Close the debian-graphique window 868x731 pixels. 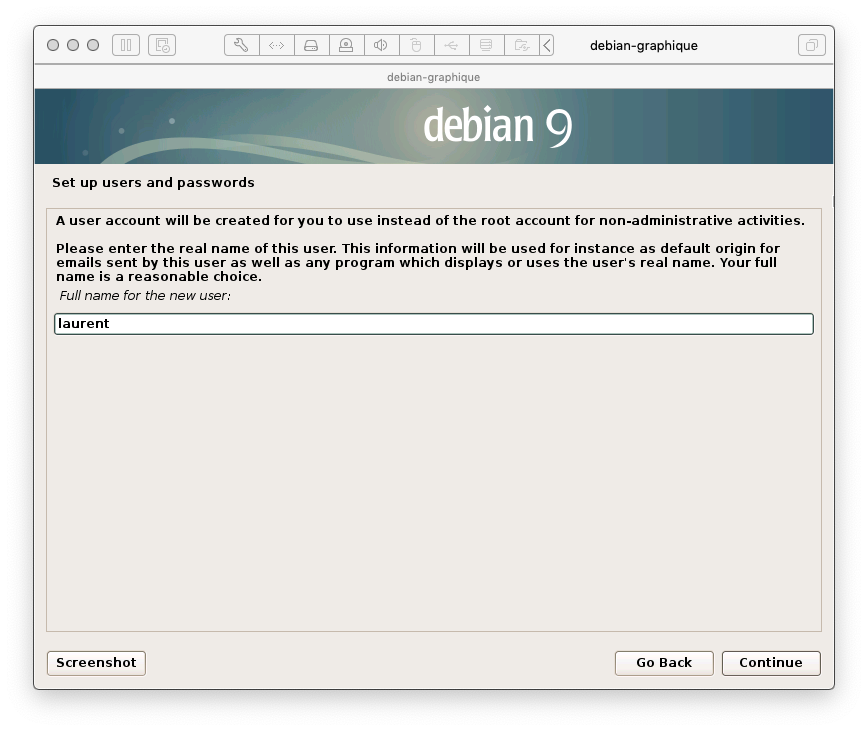click(53, 45)
